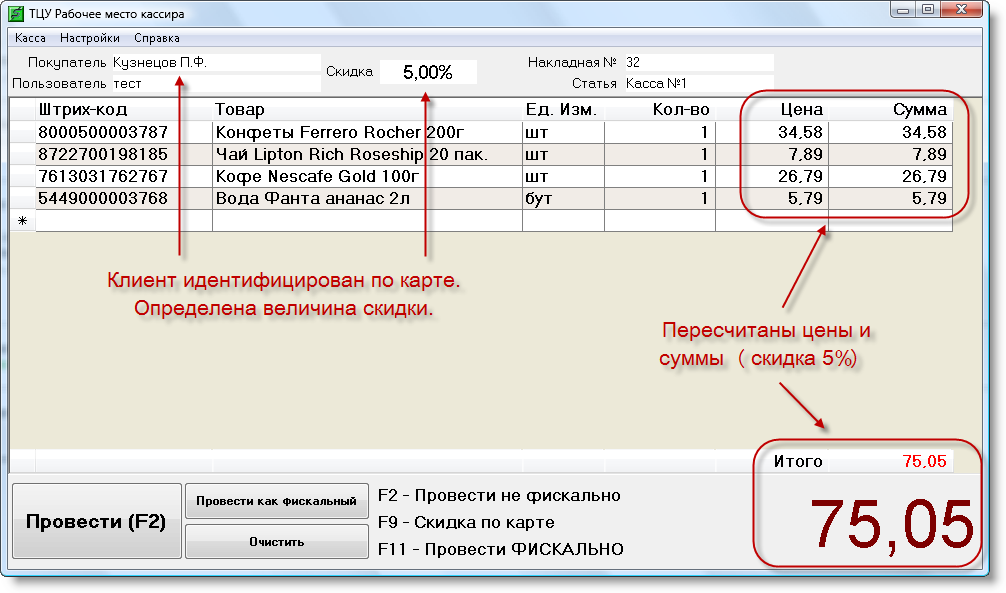1006x593 pixels.
Task: Click the app icon in the title bar
Action: click(15, 13)
